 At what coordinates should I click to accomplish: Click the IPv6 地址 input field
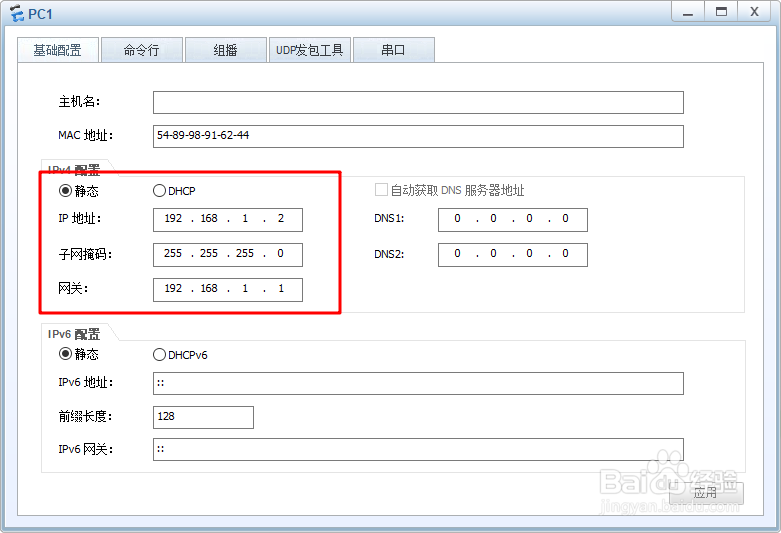point(418,384)
